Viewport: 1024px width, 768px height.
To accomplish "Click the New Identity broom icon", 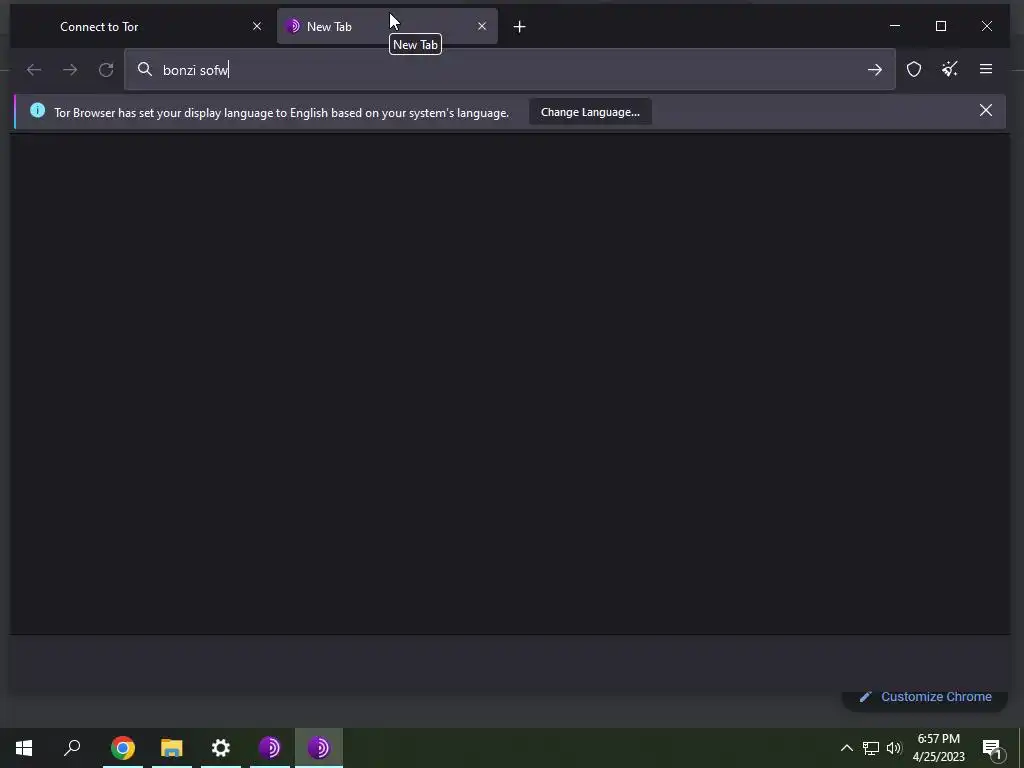I will [x=950, y=69].
